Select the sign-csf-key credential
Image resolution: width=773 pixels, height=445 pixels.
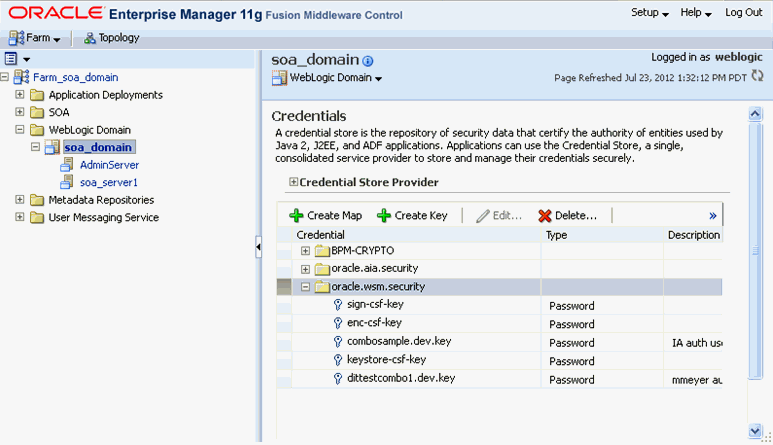375,305
